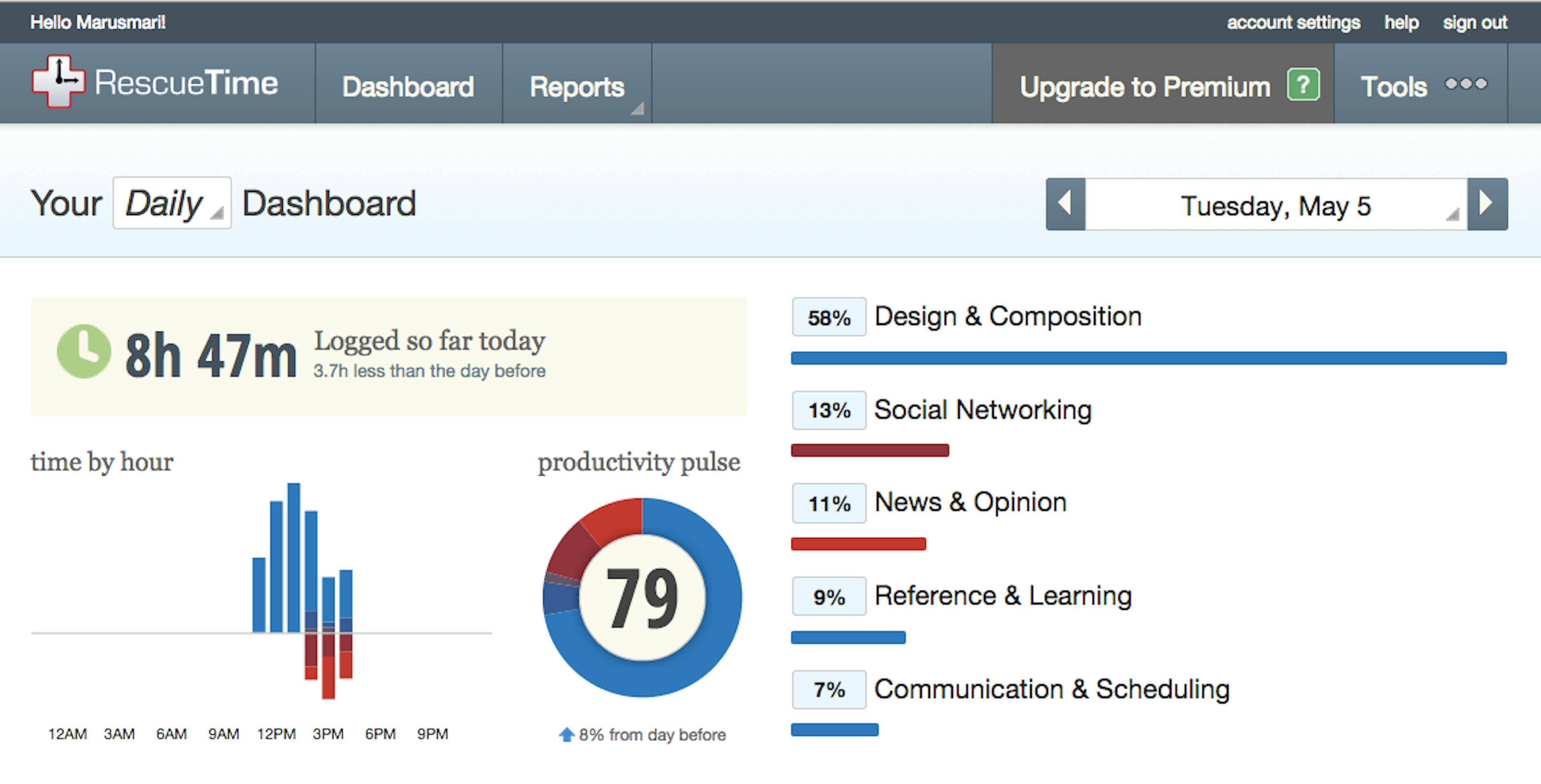Image resolution: width=1541 pixels, height=784 pixels.
Task: Expand the Daily dashboard period dropdown
Action: pos(172,203)
